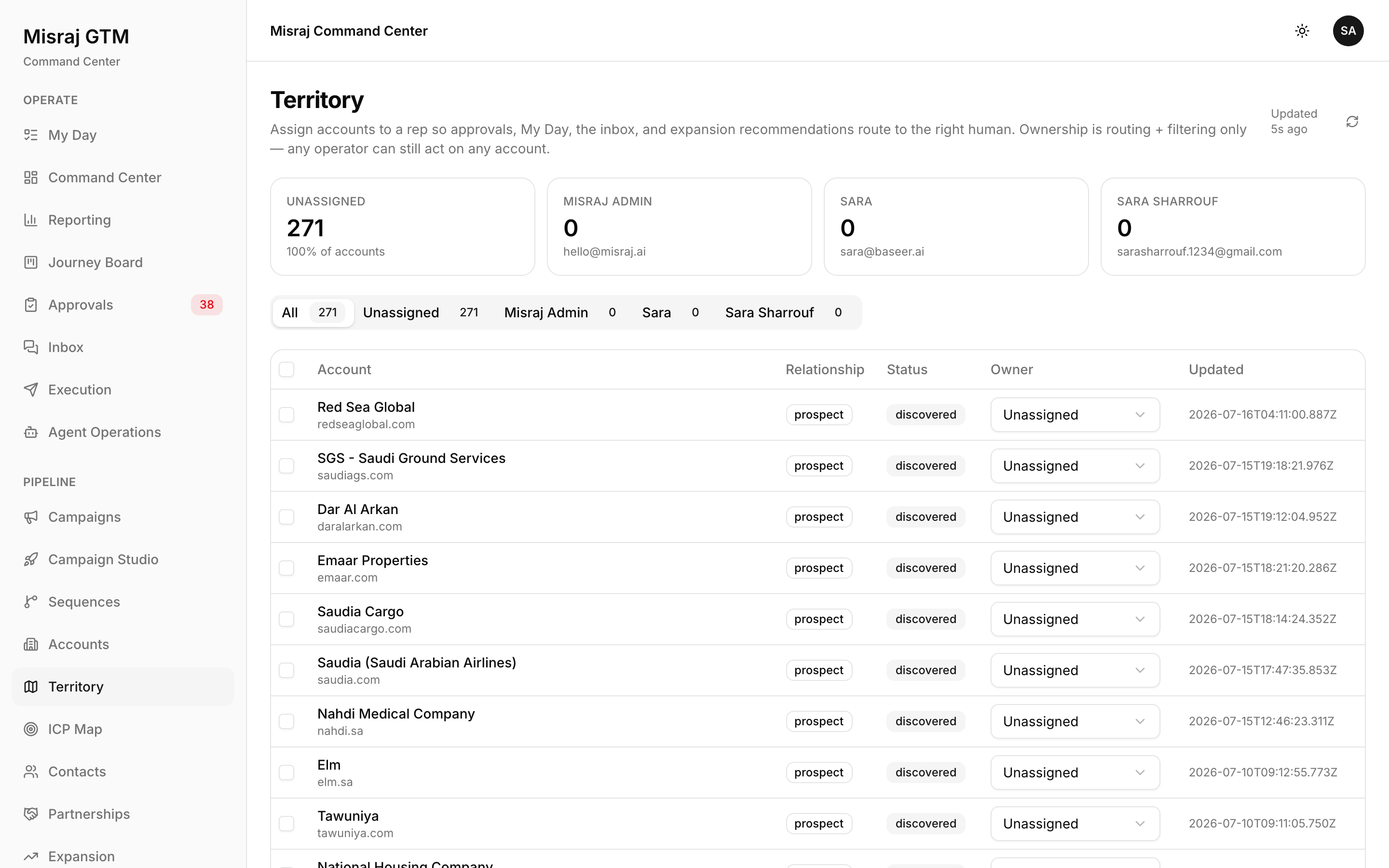Click the Accounts building icon
Screen dimensions: 1389x868
(31, 645)
